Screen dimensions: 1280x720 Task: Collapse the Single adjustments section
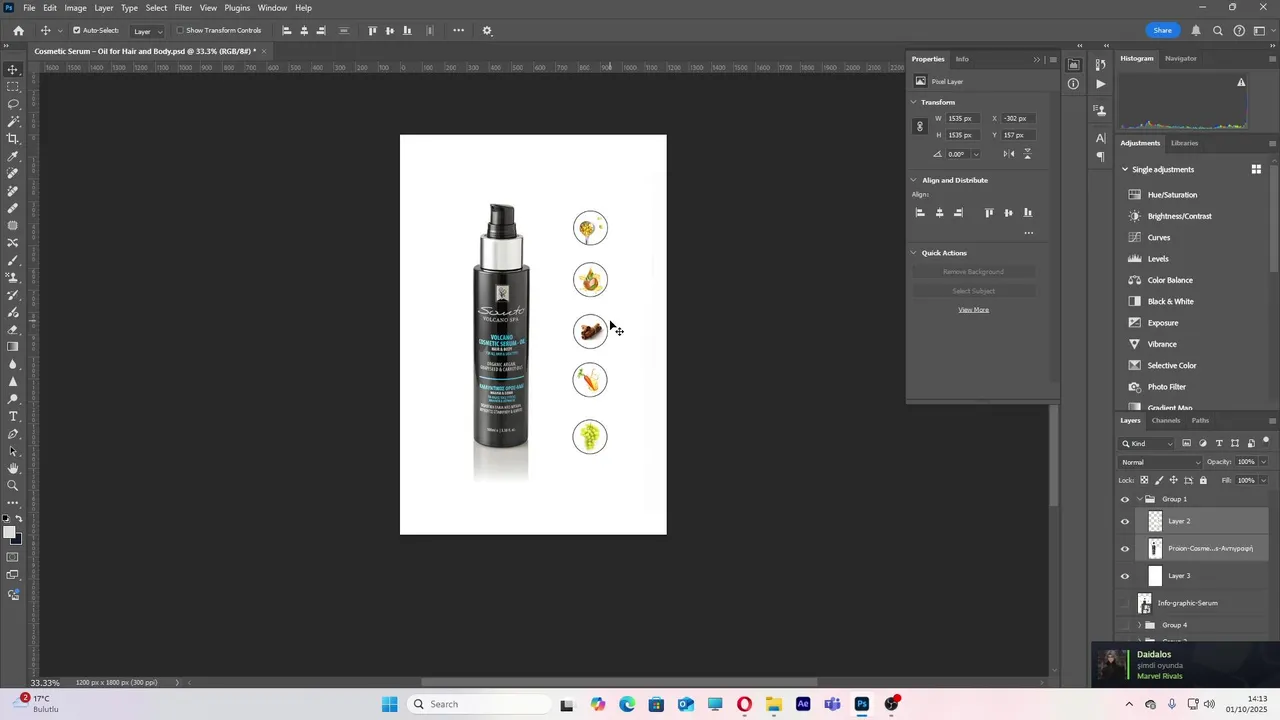pos(1125,169)
